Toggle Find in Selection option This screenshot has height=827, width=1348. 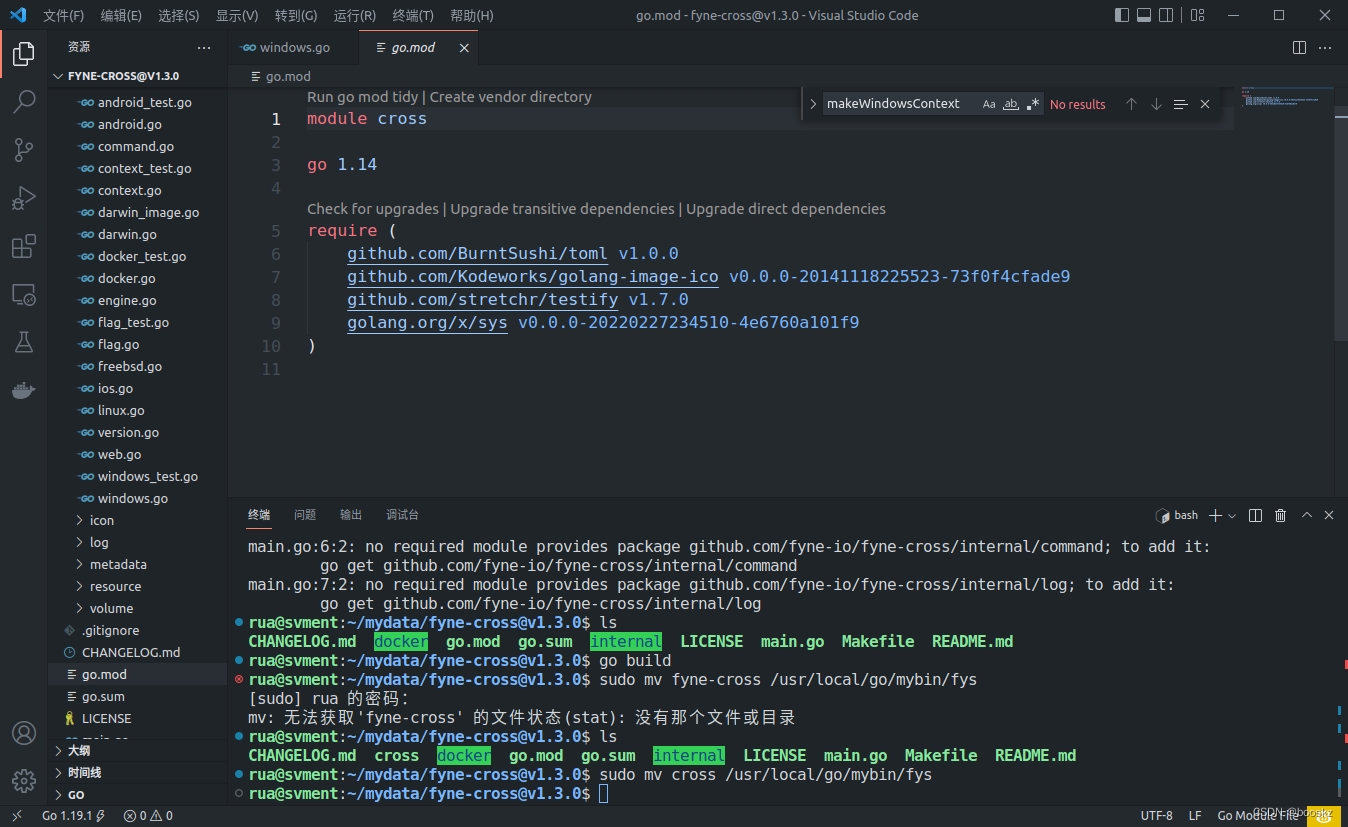point(1180,104)
